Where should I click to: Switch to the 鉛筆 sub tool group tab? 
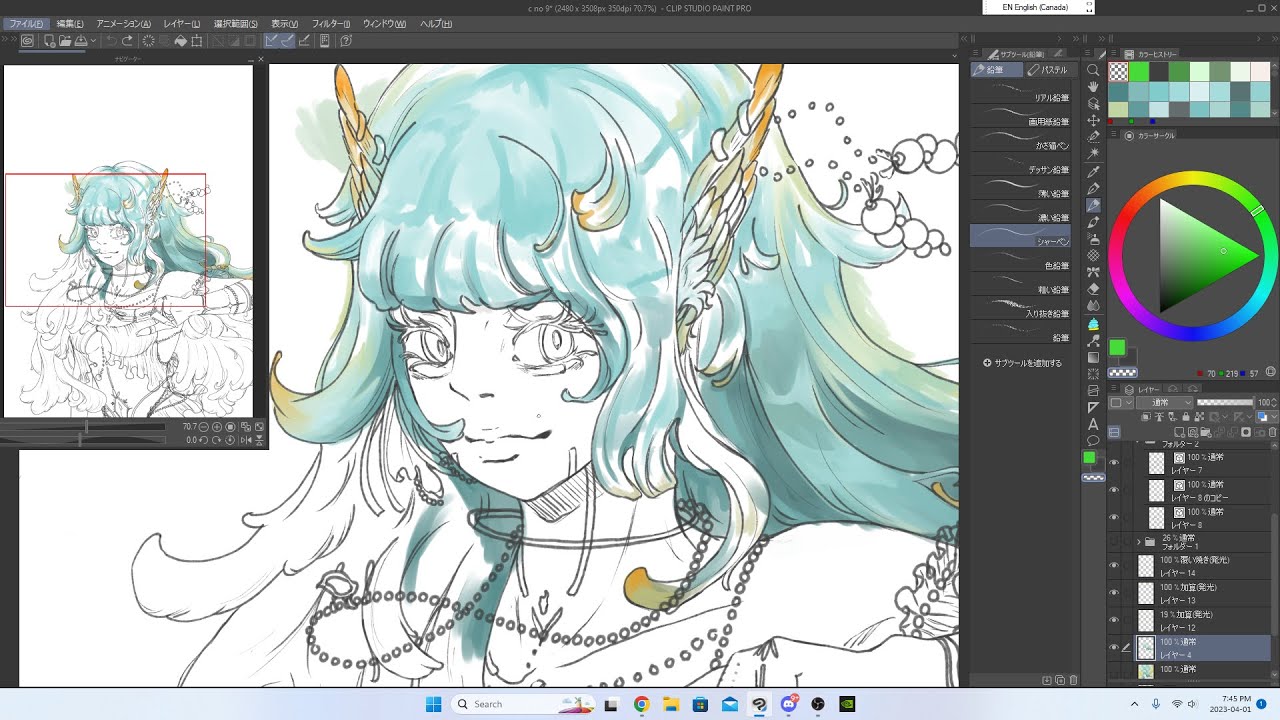click(x=996, y=70)
